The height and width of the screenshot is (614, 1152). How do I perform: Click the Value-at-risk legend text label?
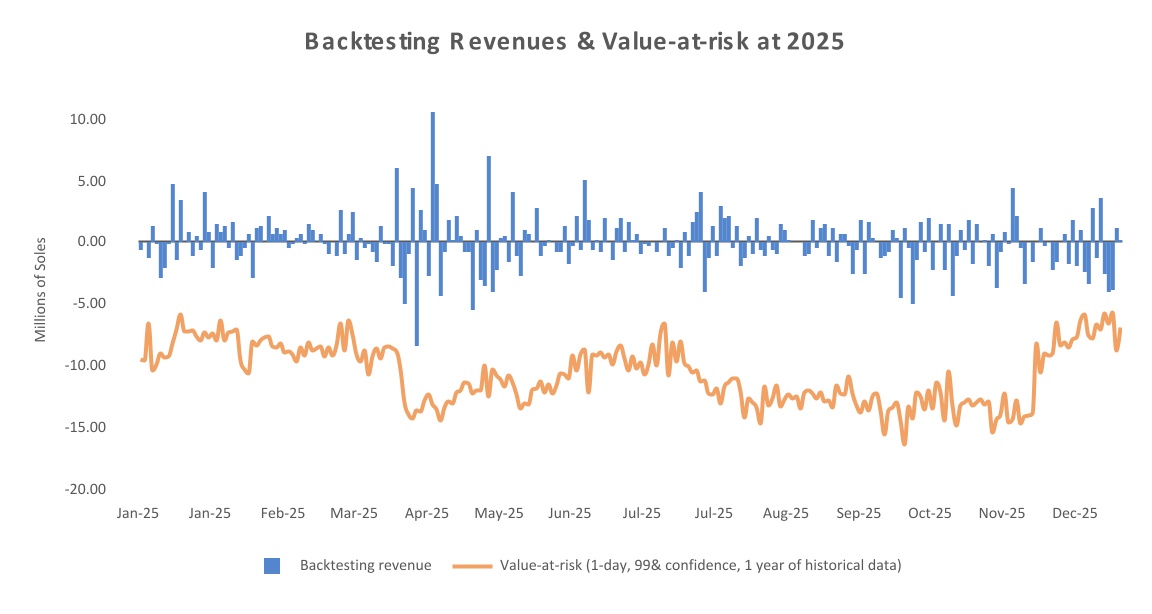[x=701, y=566]
